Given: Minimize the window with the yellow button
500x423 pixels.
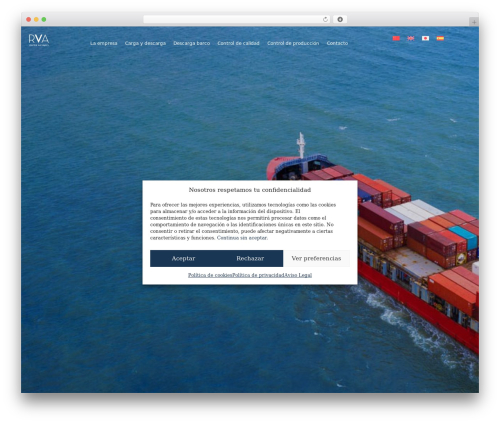Looking at the screenshot, I should coord(36,20).
